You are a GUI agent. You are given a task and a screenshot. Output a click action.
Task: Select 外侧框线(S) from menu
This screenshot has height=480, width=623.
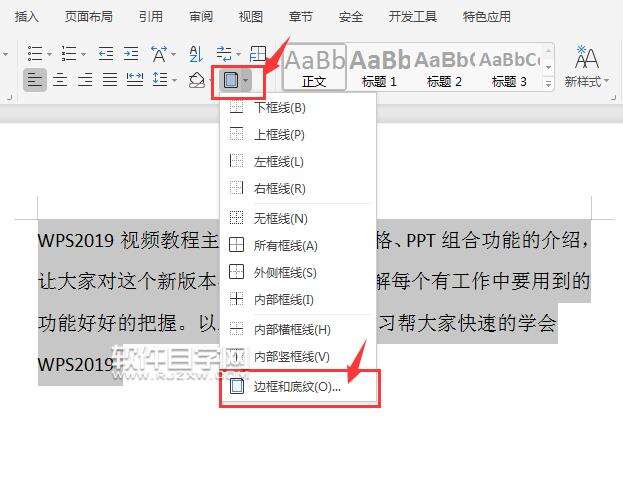point(298,273)
